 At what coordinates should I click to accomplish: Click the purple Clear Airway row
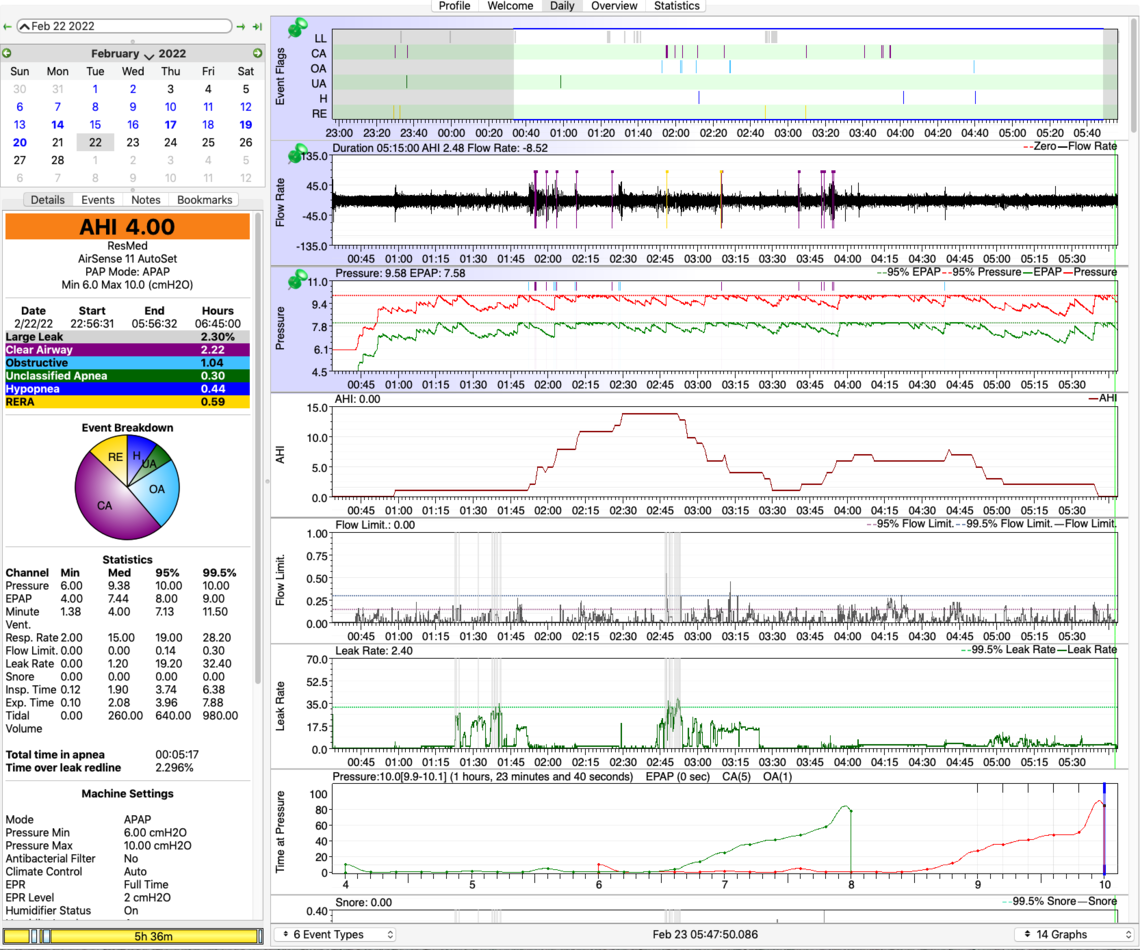click(x=127, y=350)
